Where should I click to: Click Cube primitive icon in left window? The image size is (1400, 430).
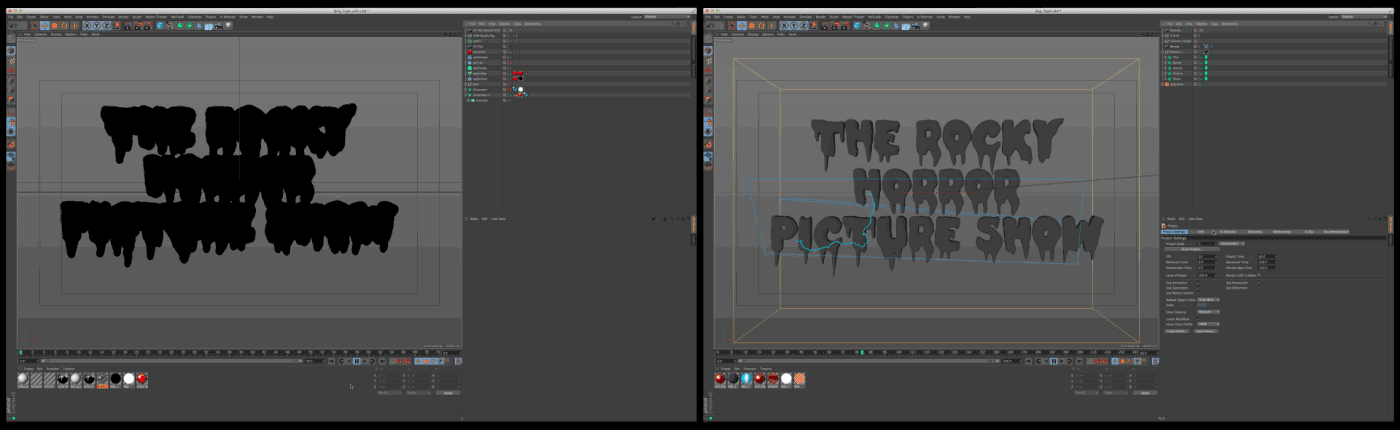tap(160, 26)
